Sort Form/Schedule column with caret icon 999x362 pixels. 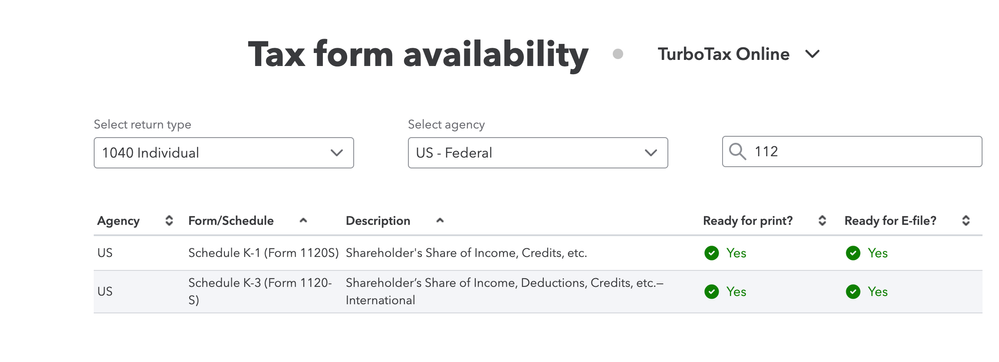tap(303, 221)
